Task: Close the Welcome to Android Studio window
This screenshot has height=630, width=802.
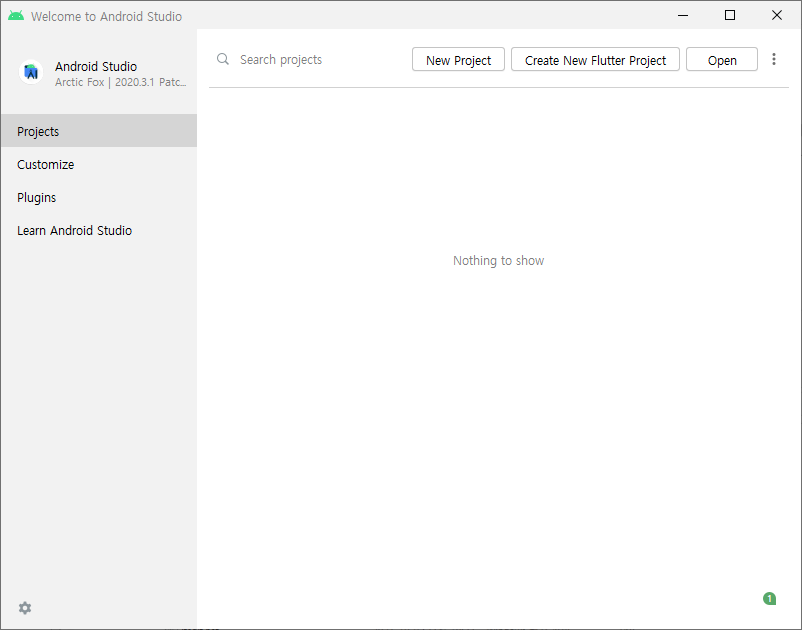Action: point(777,15)
